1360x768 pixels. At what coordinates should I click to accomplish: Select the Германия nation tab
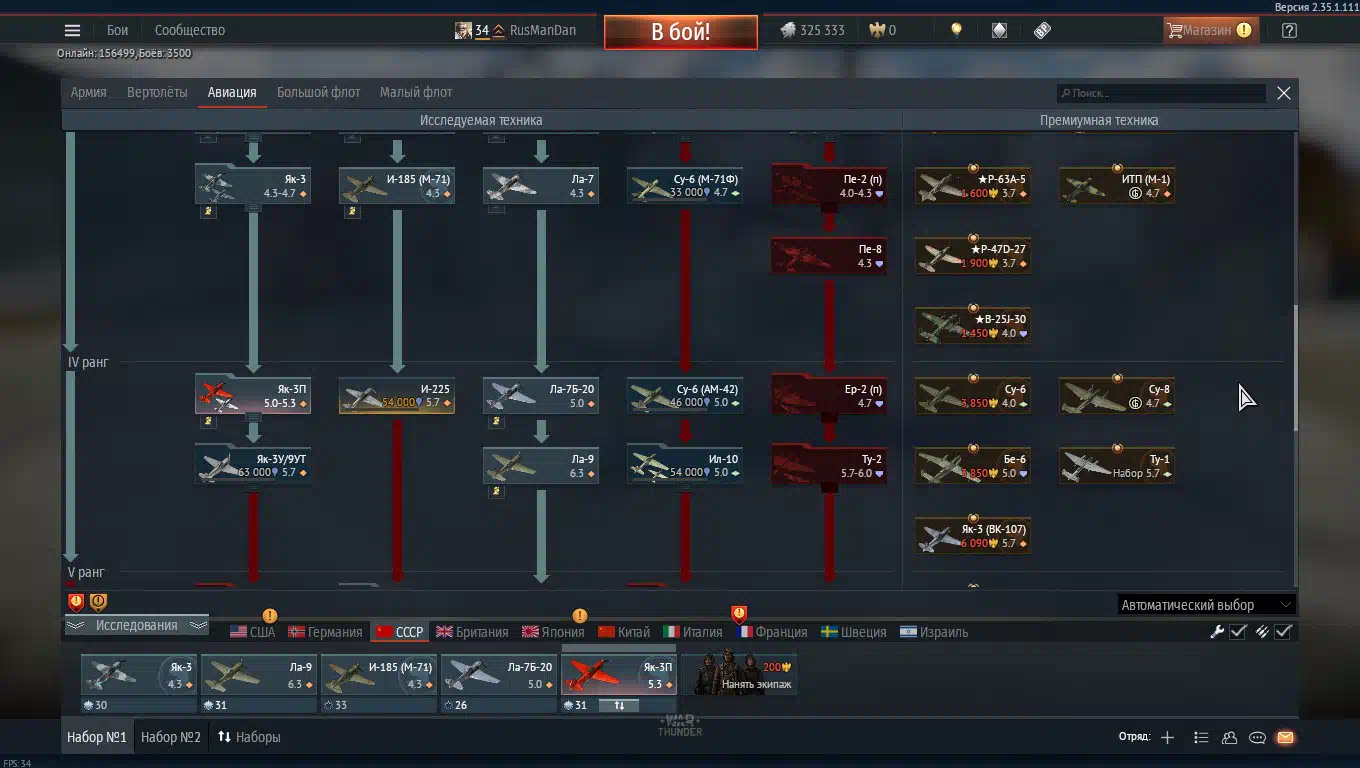pos(325,632)
